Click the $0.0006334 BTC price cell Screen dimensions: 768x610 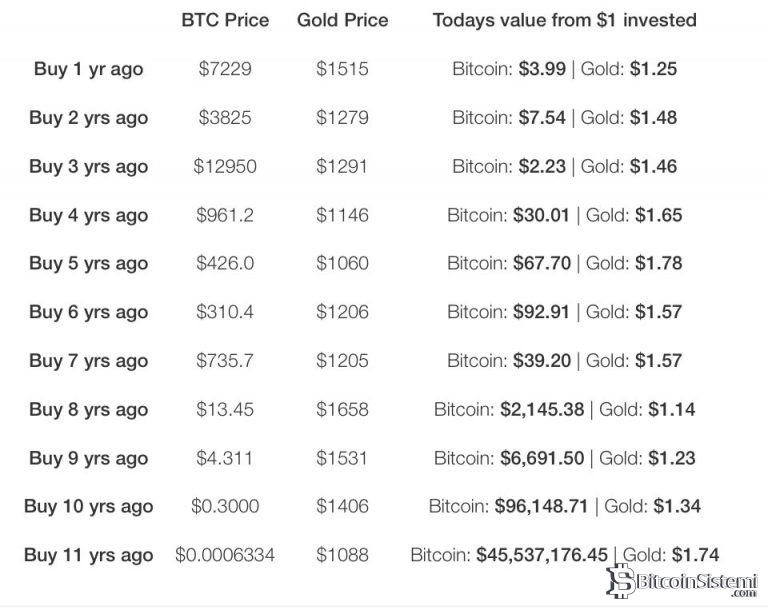pos(225,556)
